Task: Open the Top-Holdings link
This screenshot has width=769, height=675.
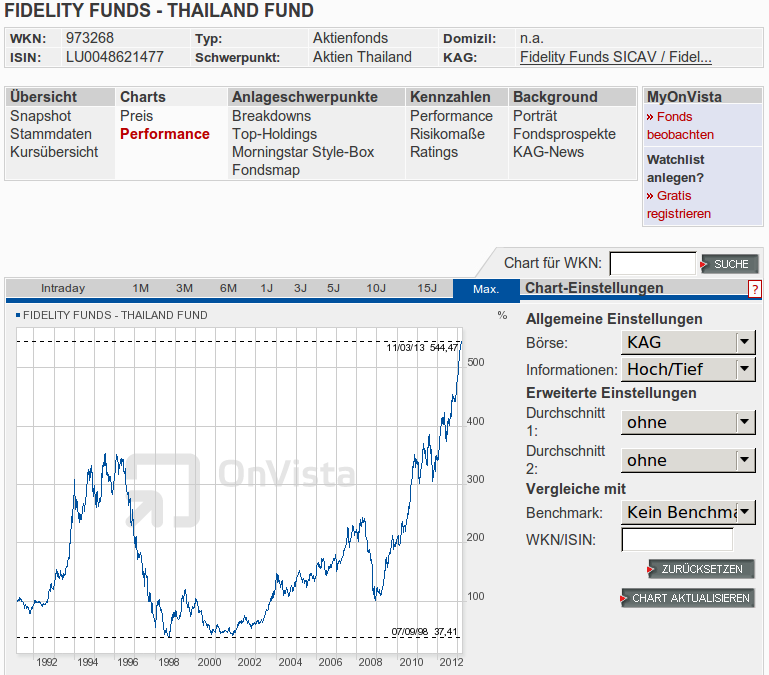Action: tap(274, 134)
